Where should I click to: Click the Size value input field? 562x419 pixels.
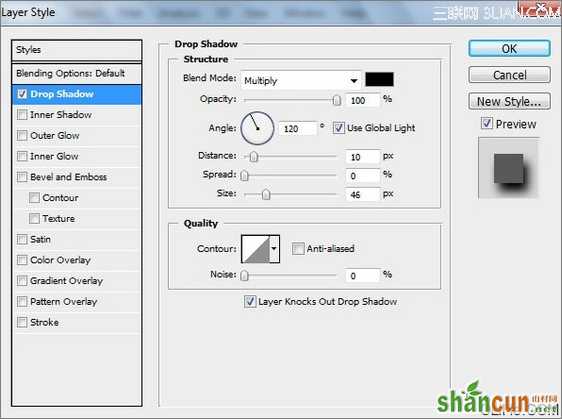point(363,195)
